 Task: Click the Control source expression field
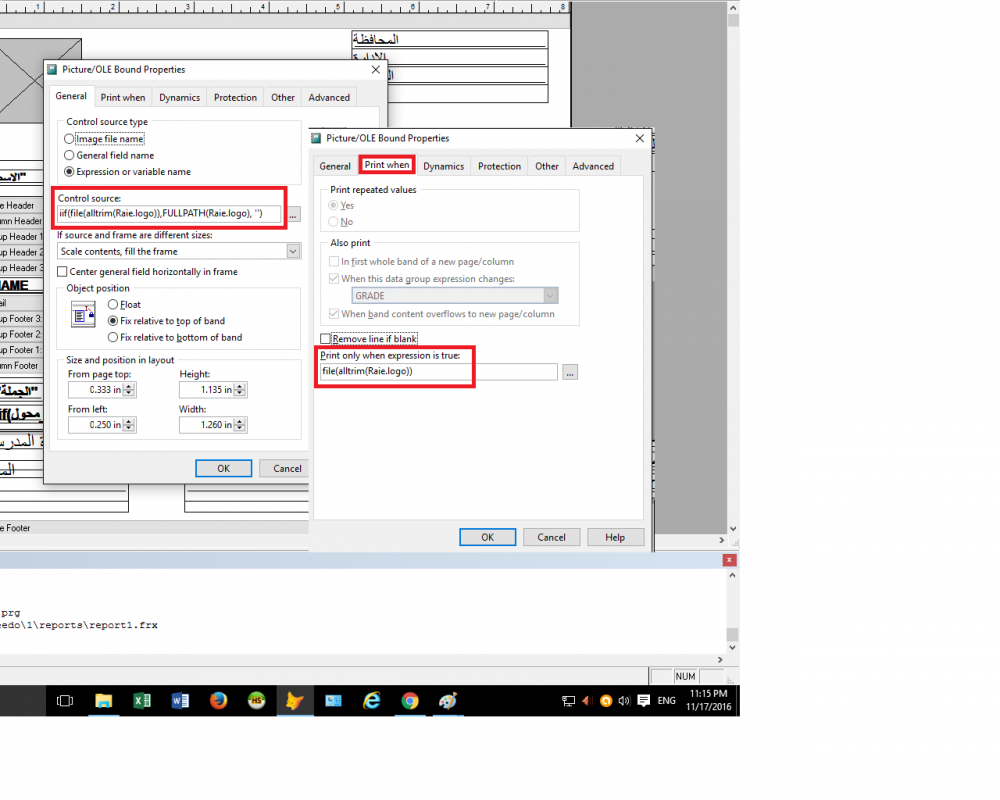[169, 214]
